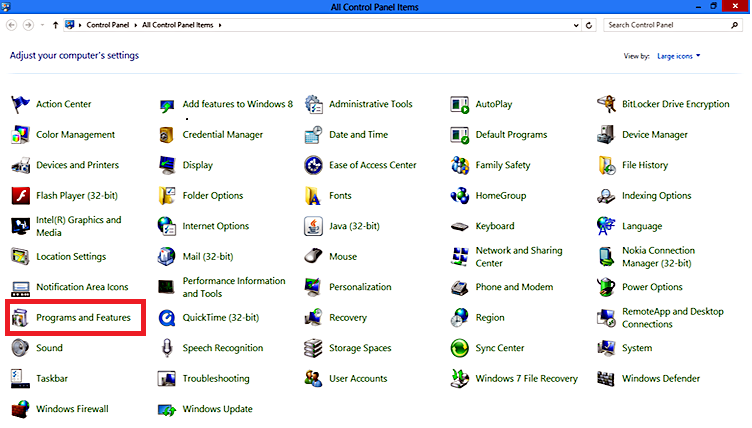Open the Network and Sharing Center link
The height and width of the screenshot is (428, 752).
coord(518,257)
